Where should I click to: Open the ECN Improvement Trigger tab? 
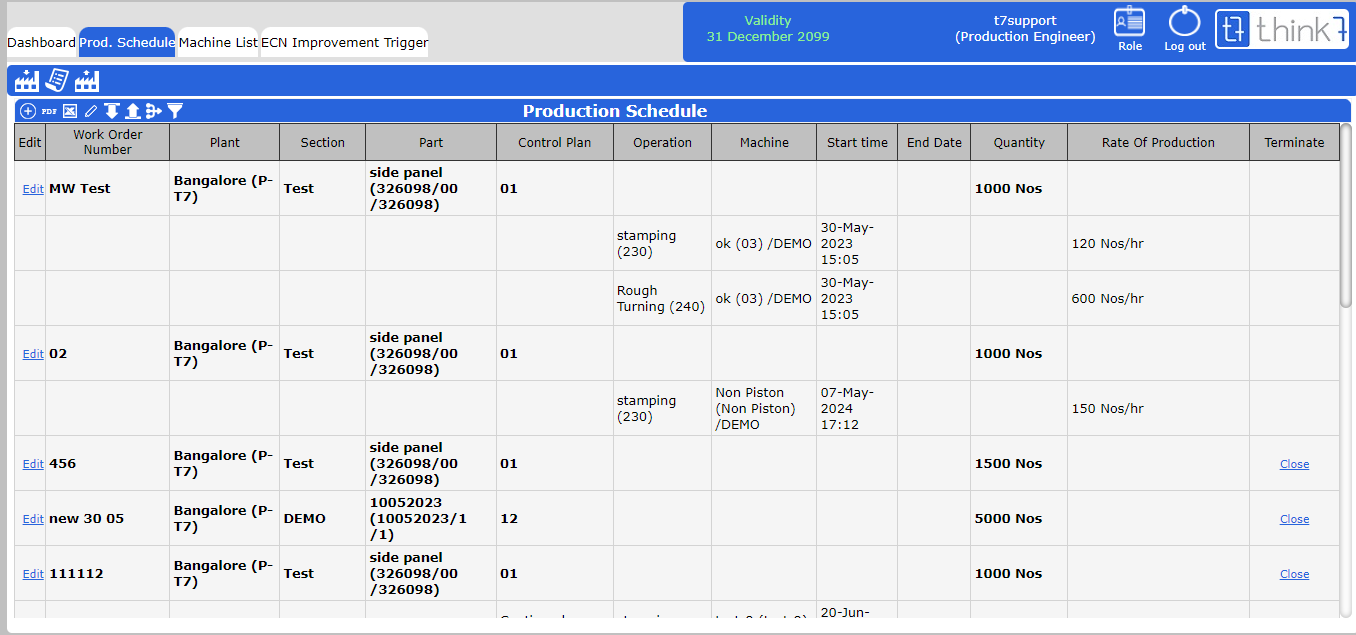[x=344, y=42]
